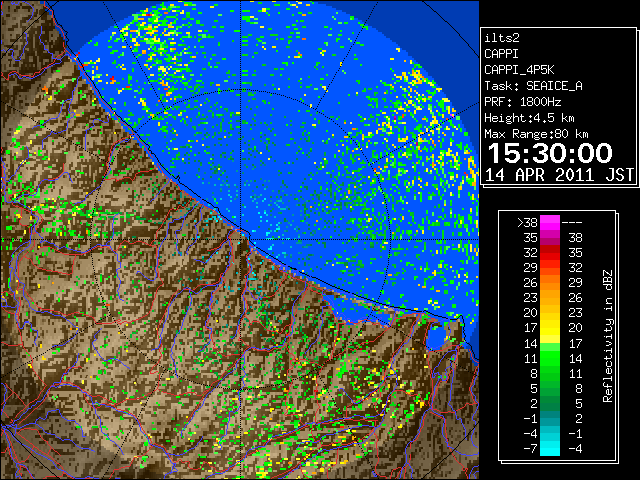Select the 'Task: SEAICE_A' line
Viewport: 640px width, 480px height.
(x=533, y=86)
